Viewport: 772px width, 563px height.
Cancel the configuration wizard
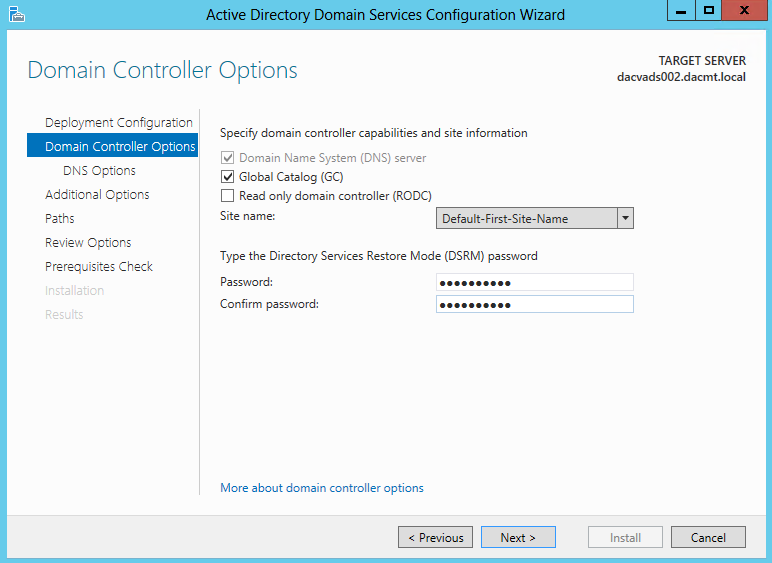[708, 537]
